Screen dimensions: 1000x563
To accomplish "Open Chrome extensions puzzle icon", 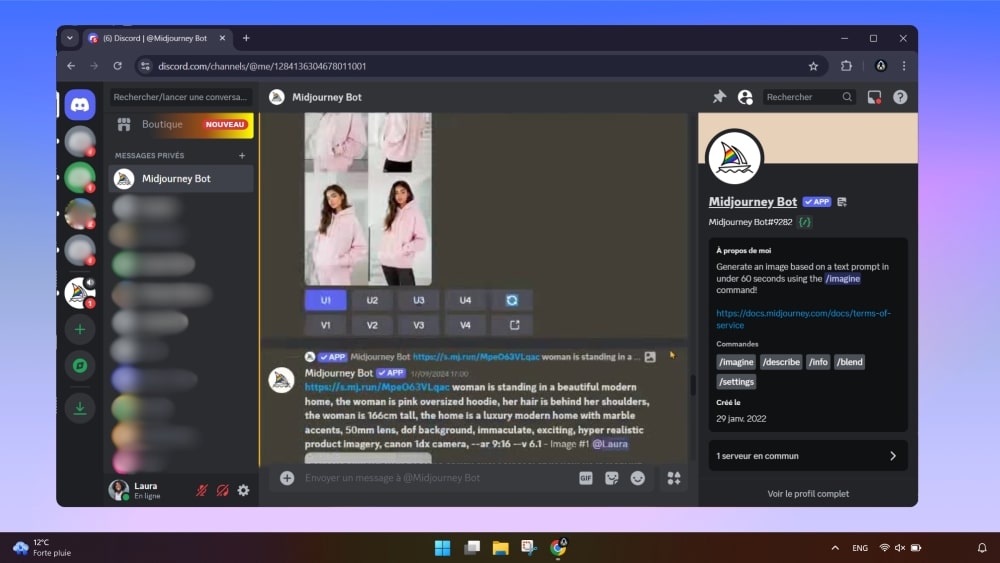I will [846, 66].
